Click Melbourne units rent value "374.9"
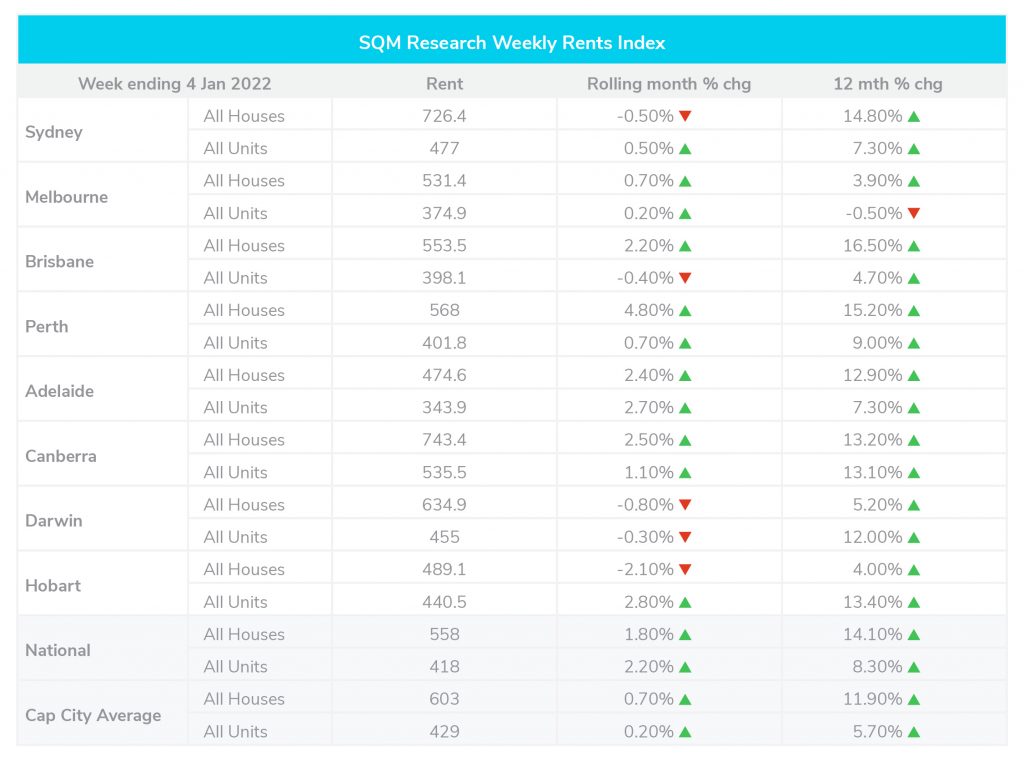1024x762 pixels. (444, 214)
